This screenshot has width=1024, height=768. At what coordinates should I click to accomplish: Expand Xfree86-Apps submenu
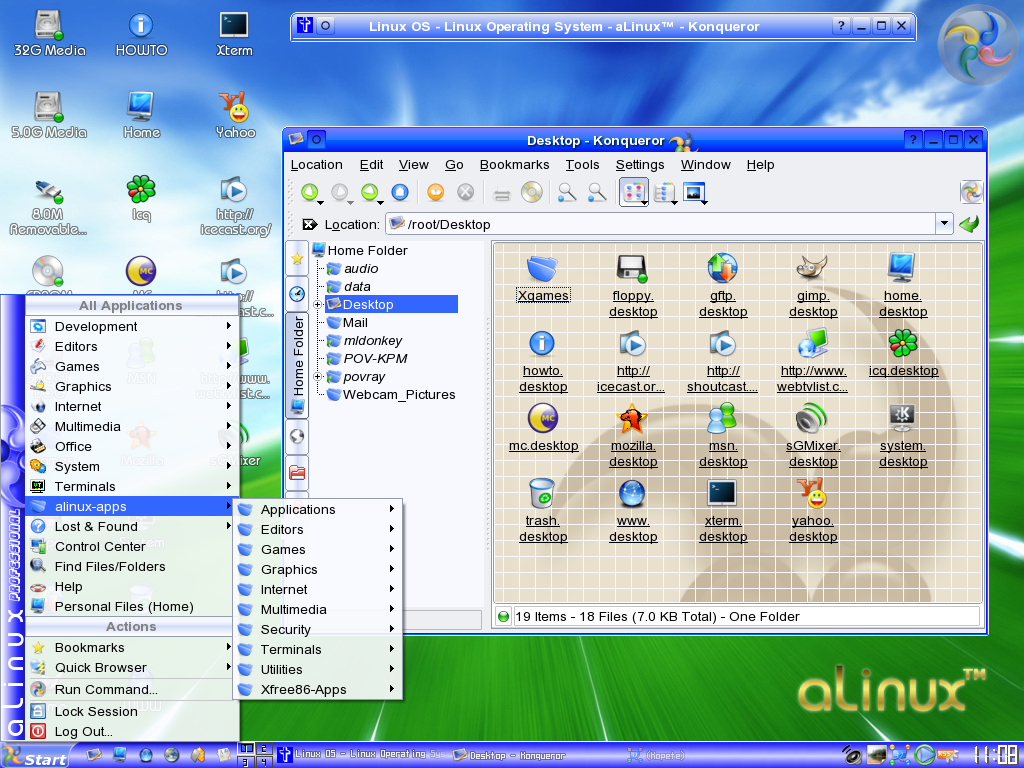point(318,690)
